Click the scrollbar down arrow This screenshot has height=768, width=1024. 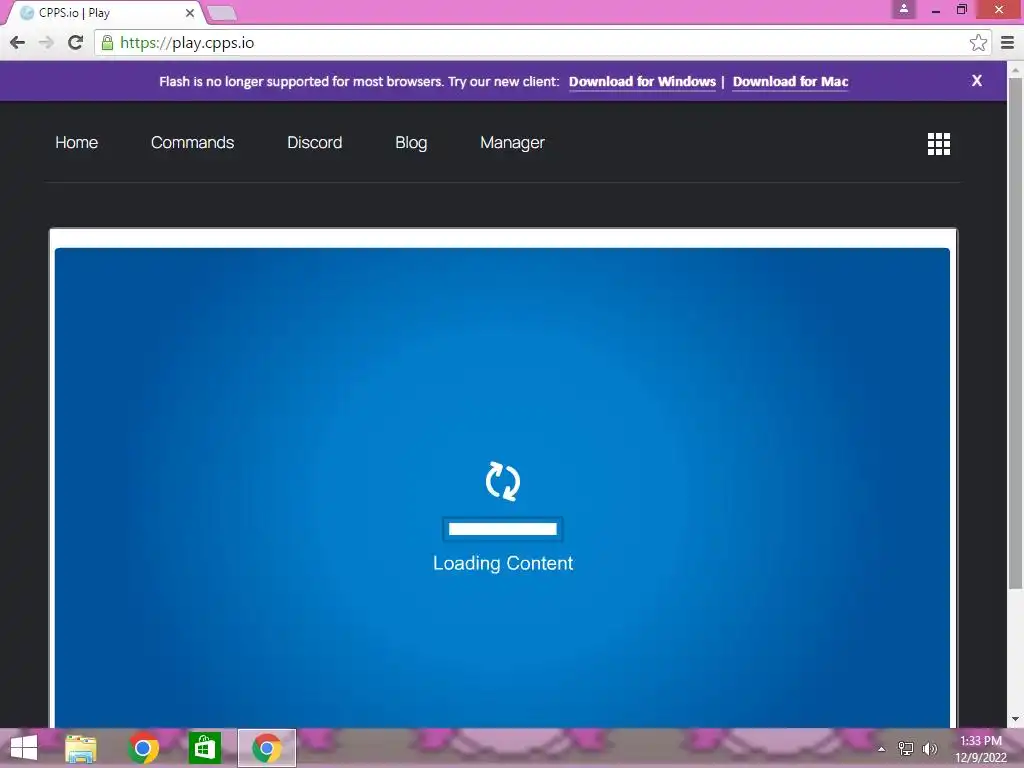1015,719
